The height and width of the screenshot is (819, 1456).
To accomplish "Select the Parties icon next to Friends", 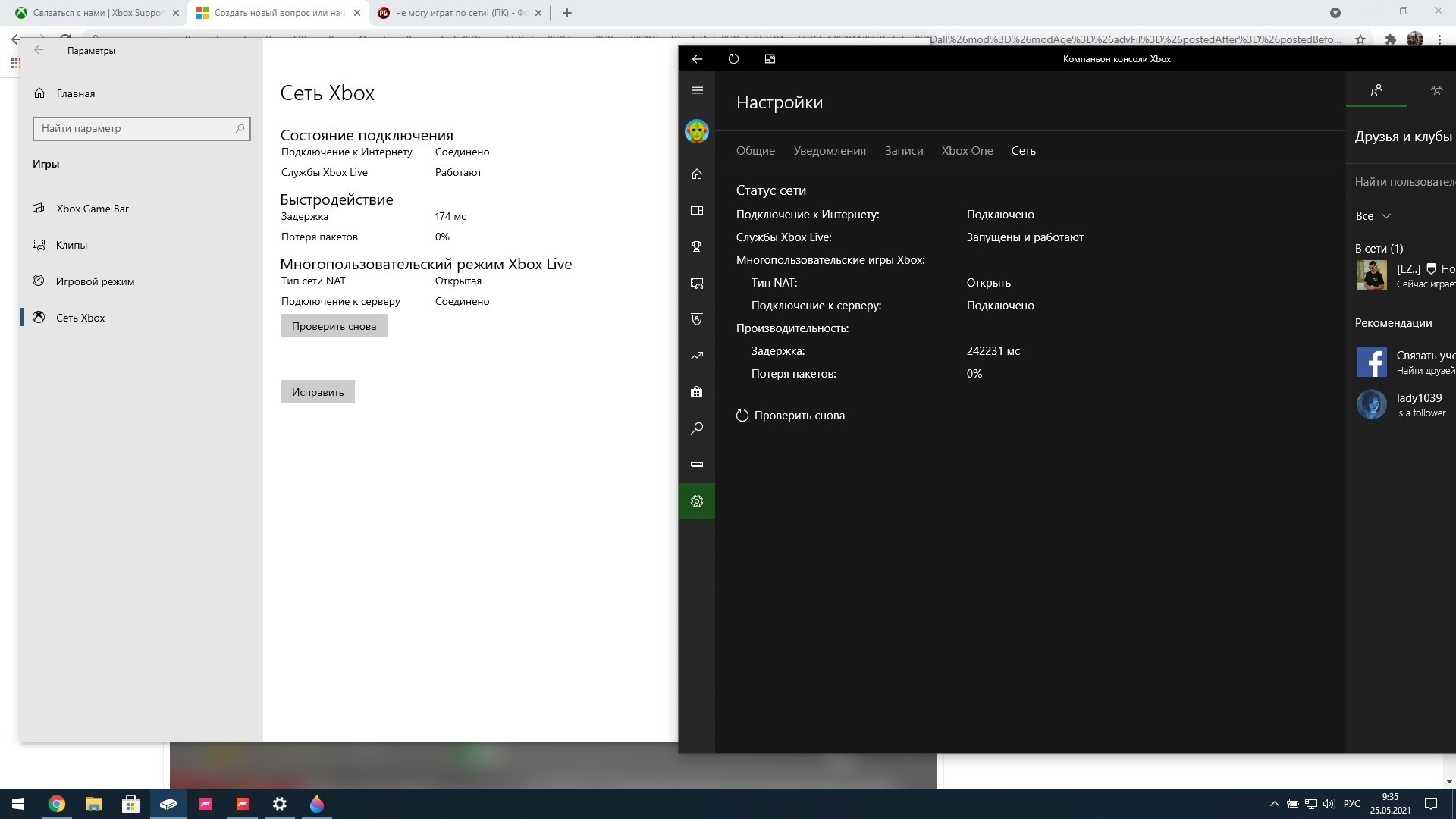I will point(1436,90).
